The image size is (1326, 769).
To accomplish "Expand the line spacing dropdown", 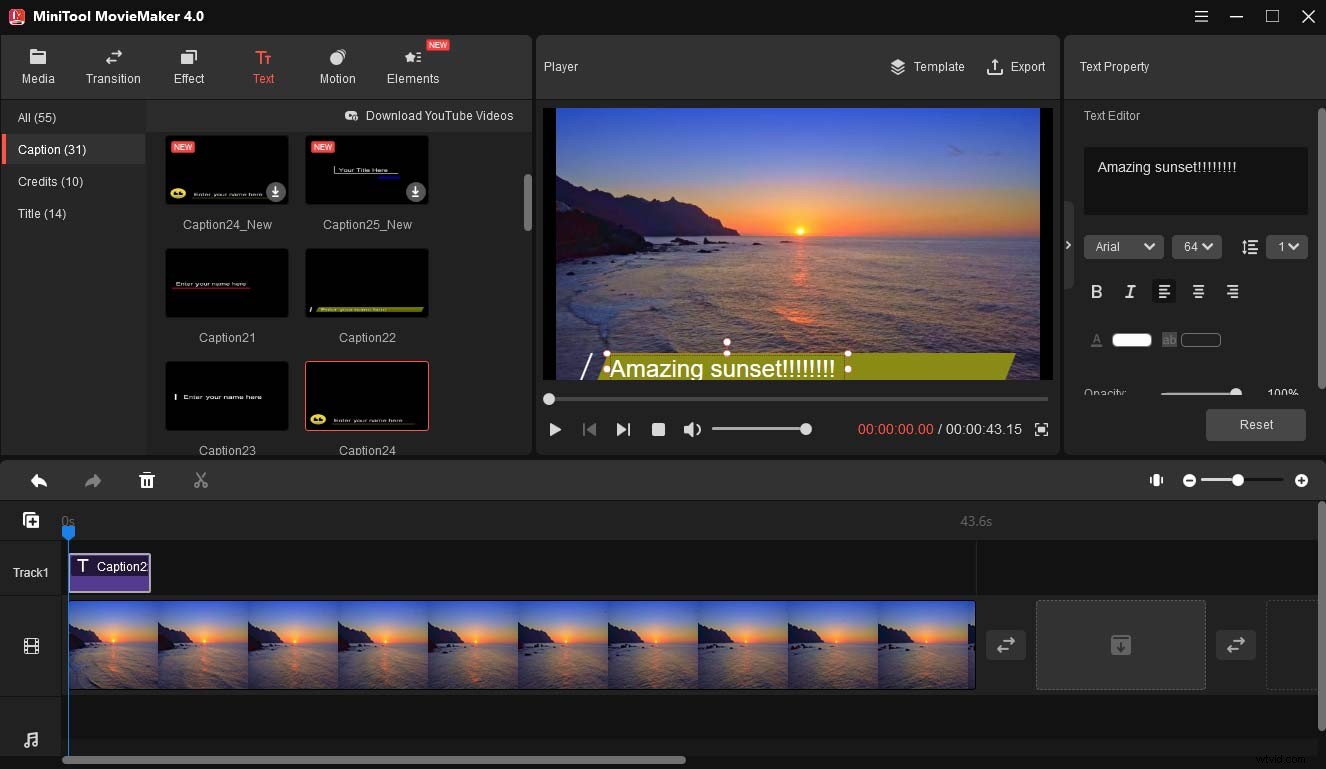I will pyautogui.click(x=1287, y=246).
